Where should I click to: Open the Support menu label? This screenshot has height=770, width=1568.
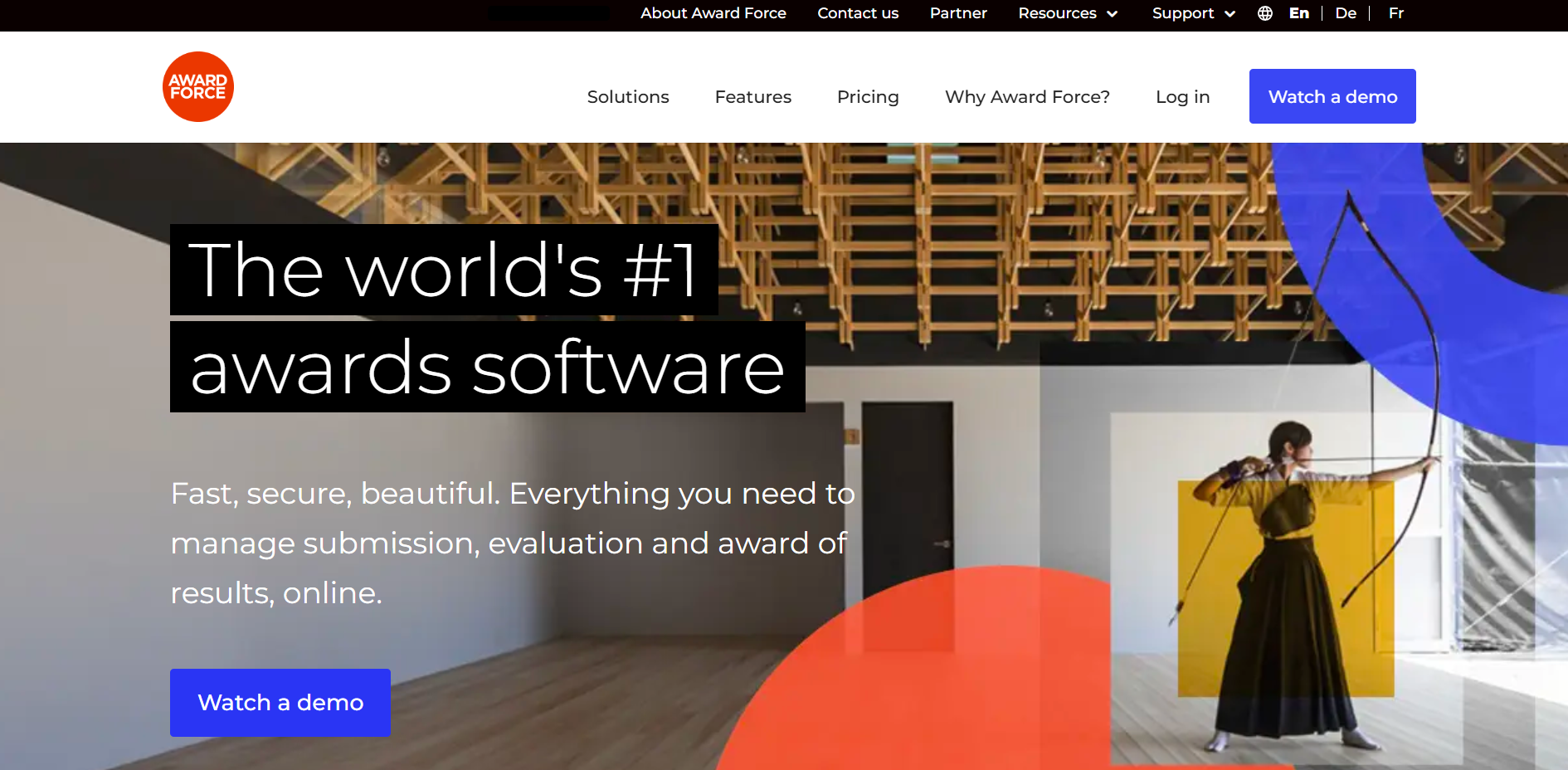[1182, 13]
